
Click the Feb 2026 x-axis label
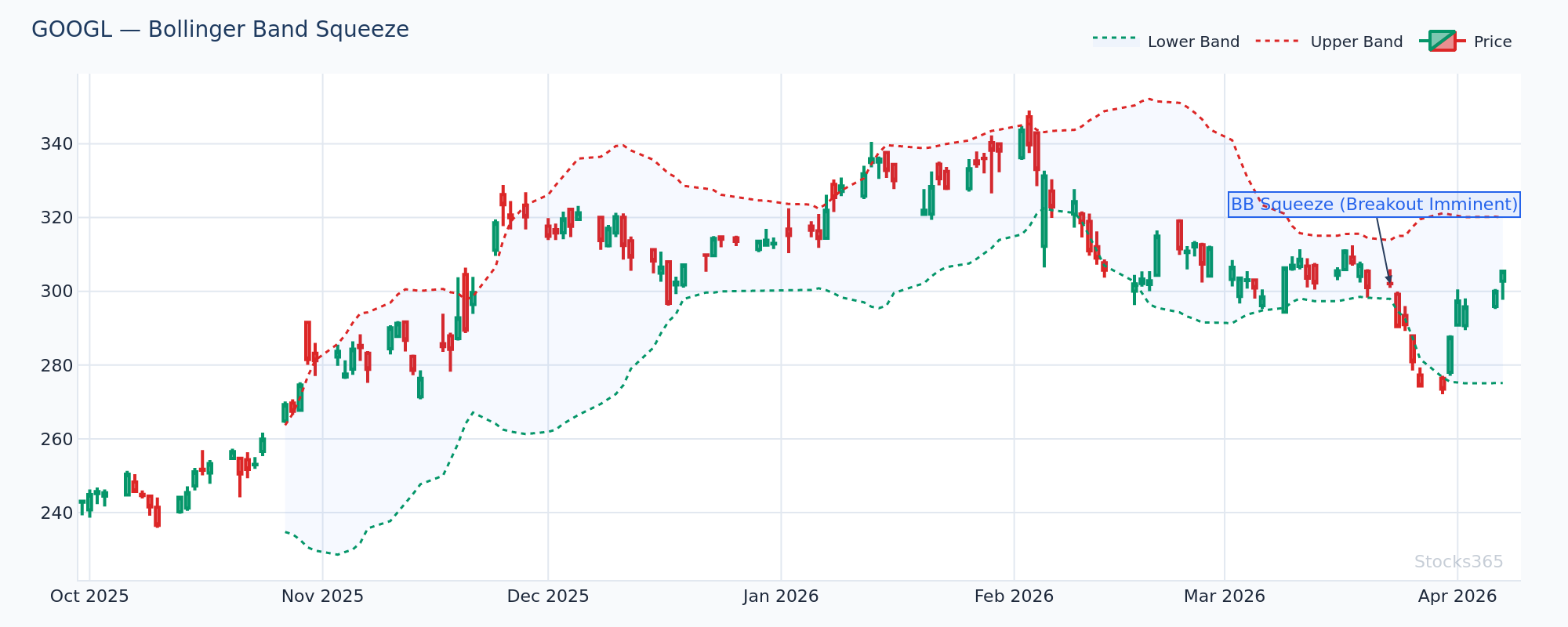tap(1014, 596)
